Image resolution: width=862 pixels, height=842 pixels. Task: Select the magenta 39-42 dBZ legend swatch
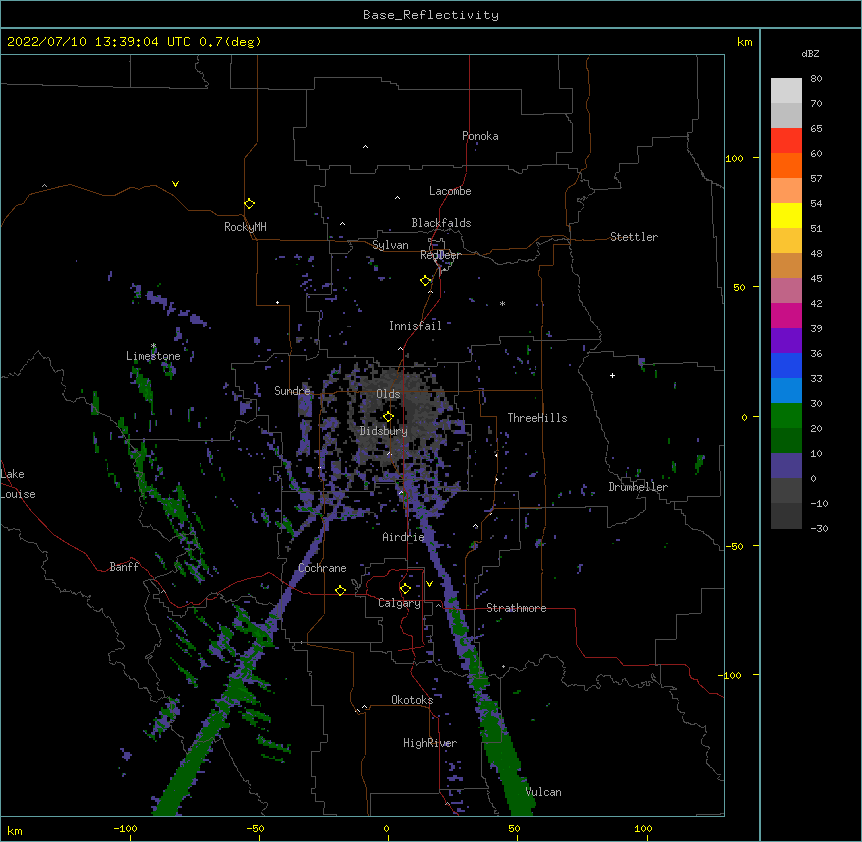786,315
